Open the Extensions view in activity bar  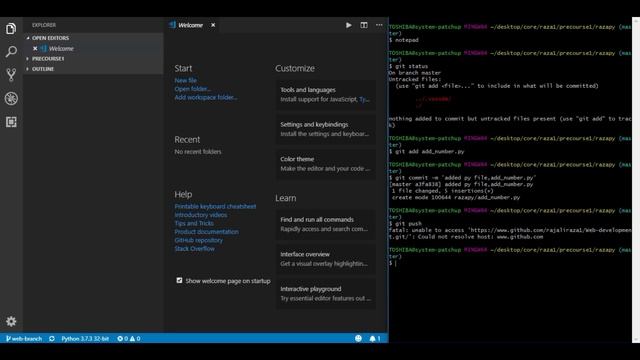click(x=11, y=122)
